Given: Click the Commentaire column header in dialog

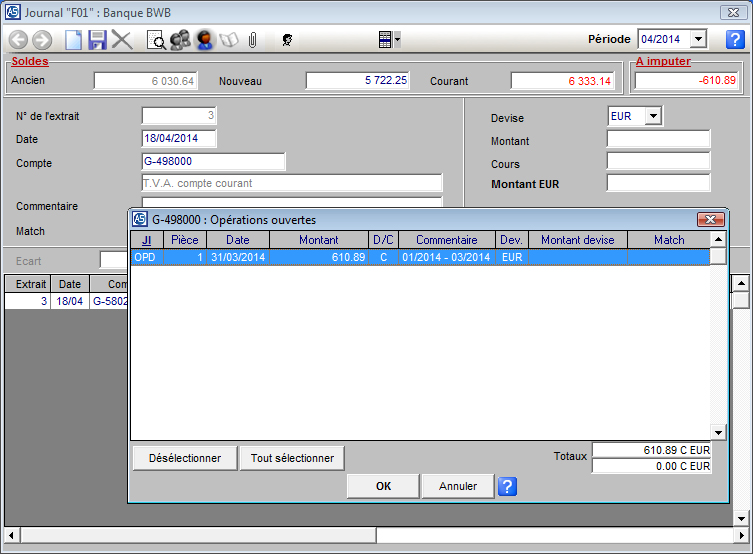Looking at the screenshot, I should [446, 240].
